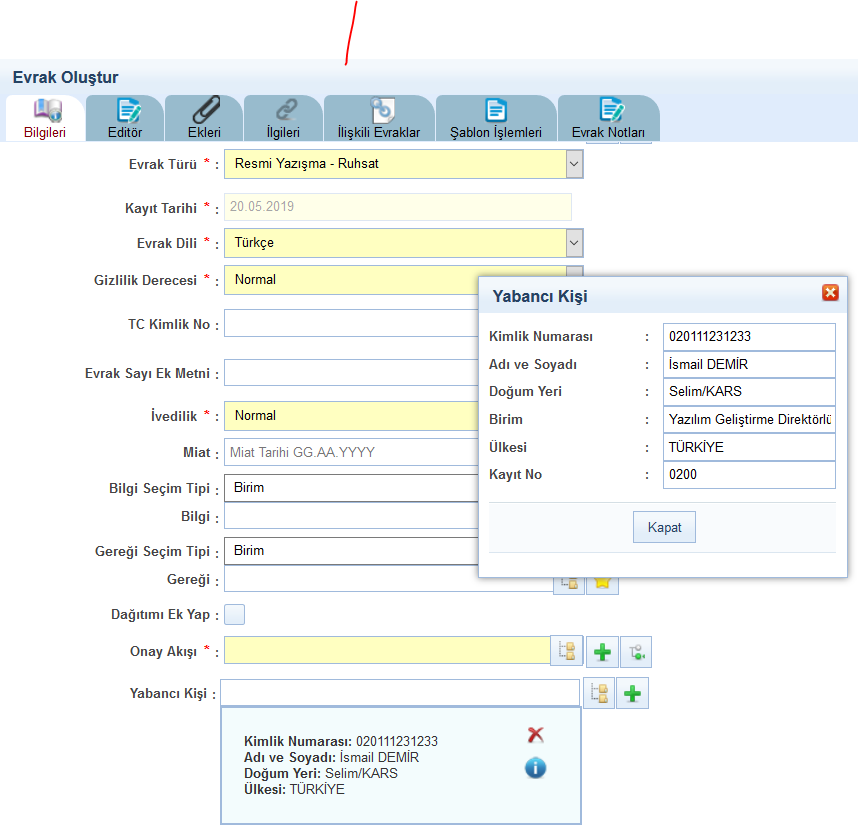Click tree icon beside Yabancı Kişi field
The width and height of the screenshot is (858, 840).
coord(598,693)
